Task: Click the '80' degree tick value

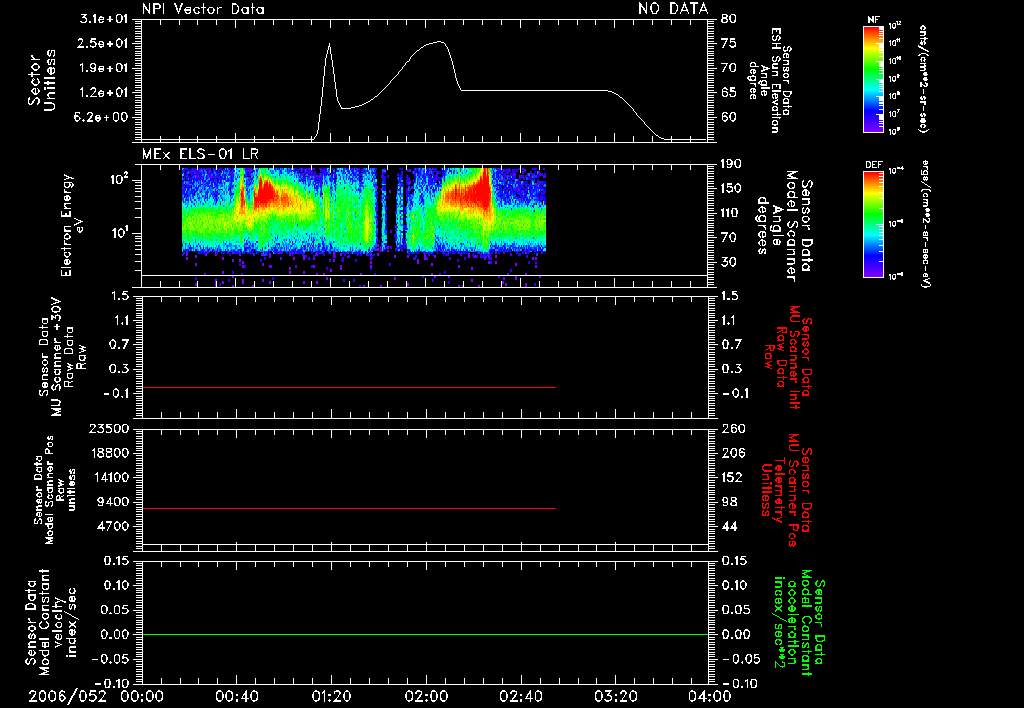Action: click(729, 19)
